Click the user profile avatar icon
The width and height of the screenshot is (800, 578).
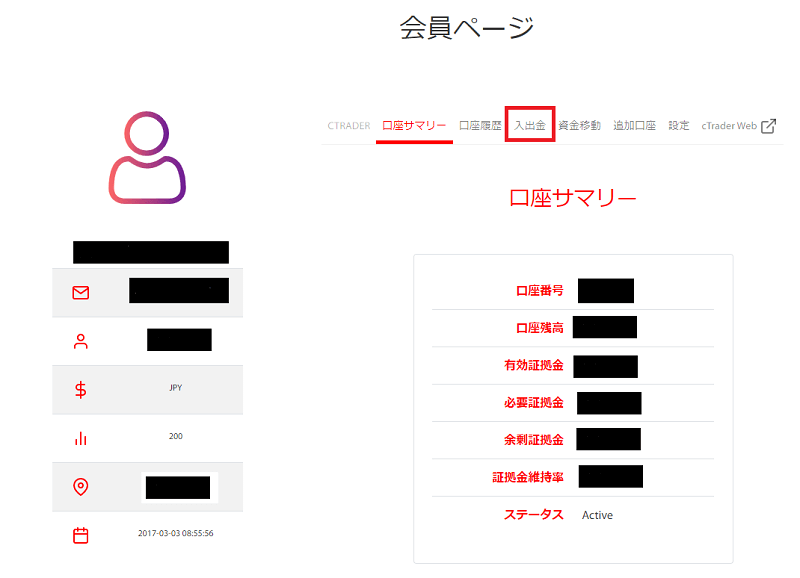[147, 157]
